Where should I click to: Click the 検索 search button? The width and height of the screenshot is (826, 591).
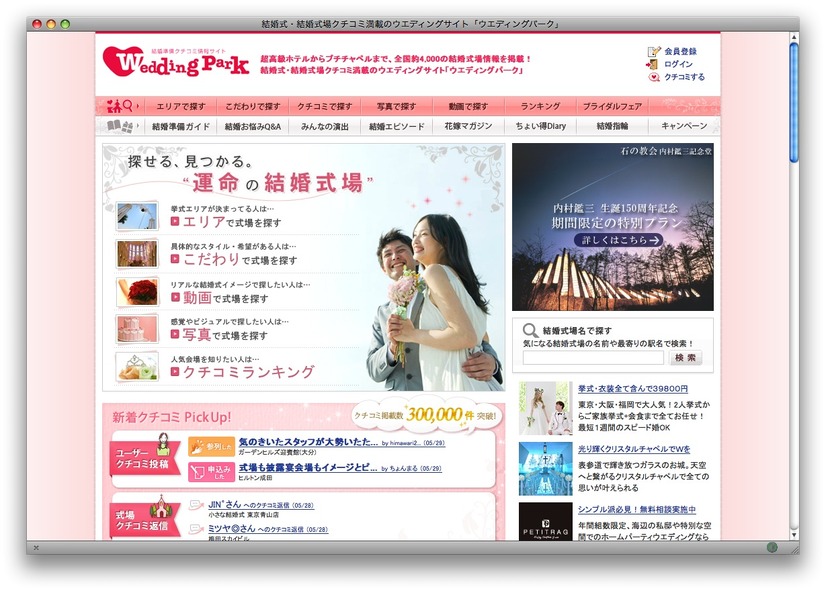point(685,358)
